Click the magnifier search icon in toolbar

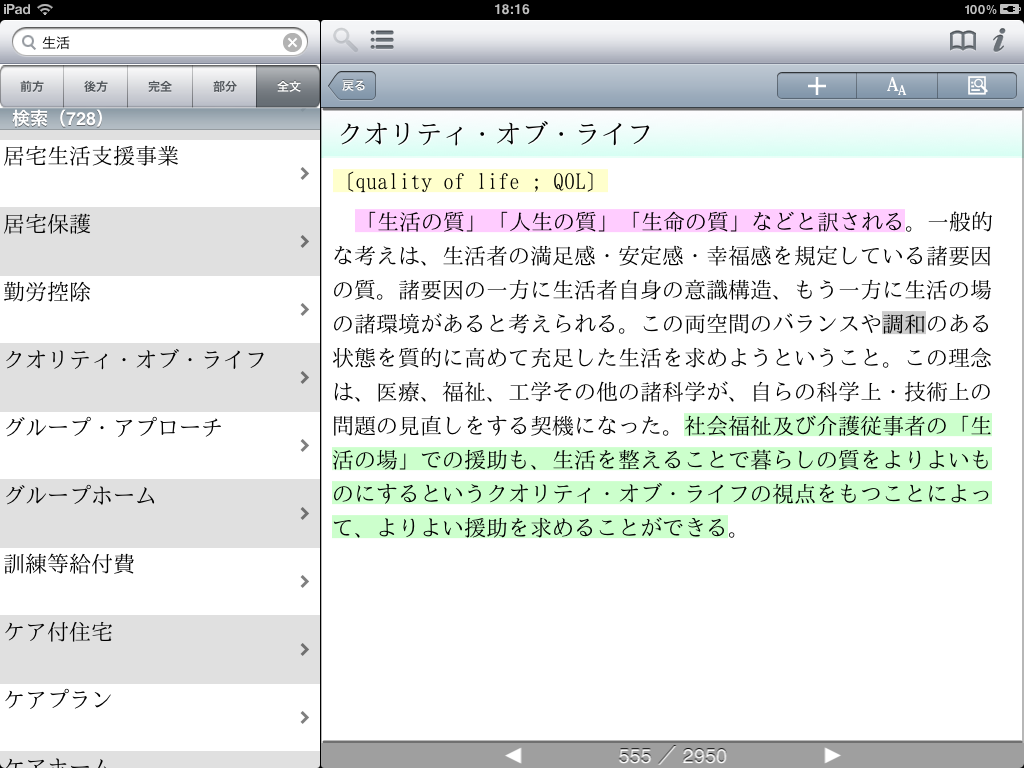click(345, 40)
